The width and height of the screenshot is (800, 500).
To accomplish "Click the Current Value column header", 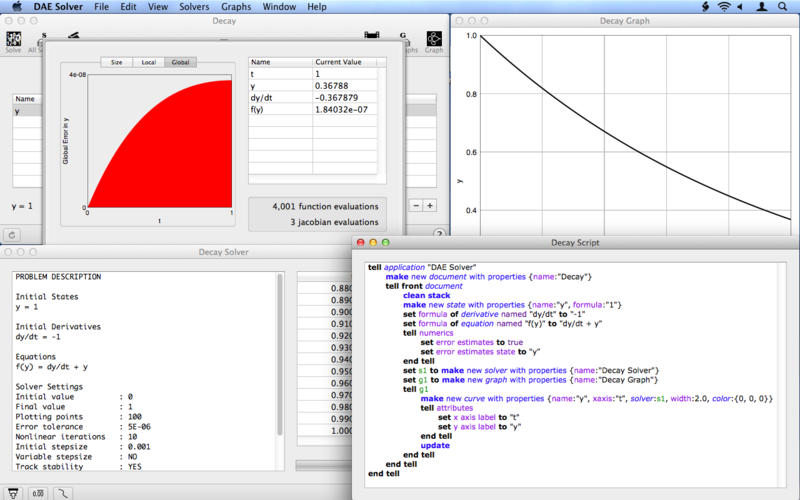I will click(x=344, y=62).
